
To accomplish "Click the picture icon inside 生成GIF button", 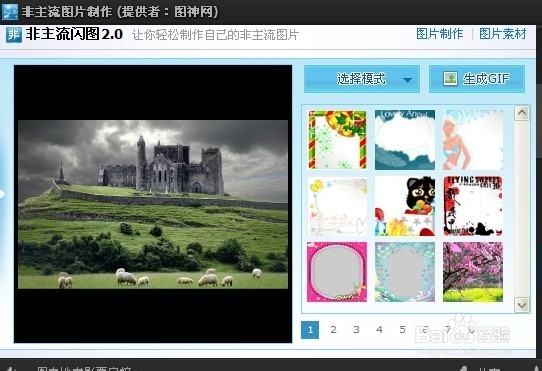I will (x=450, y=79).
